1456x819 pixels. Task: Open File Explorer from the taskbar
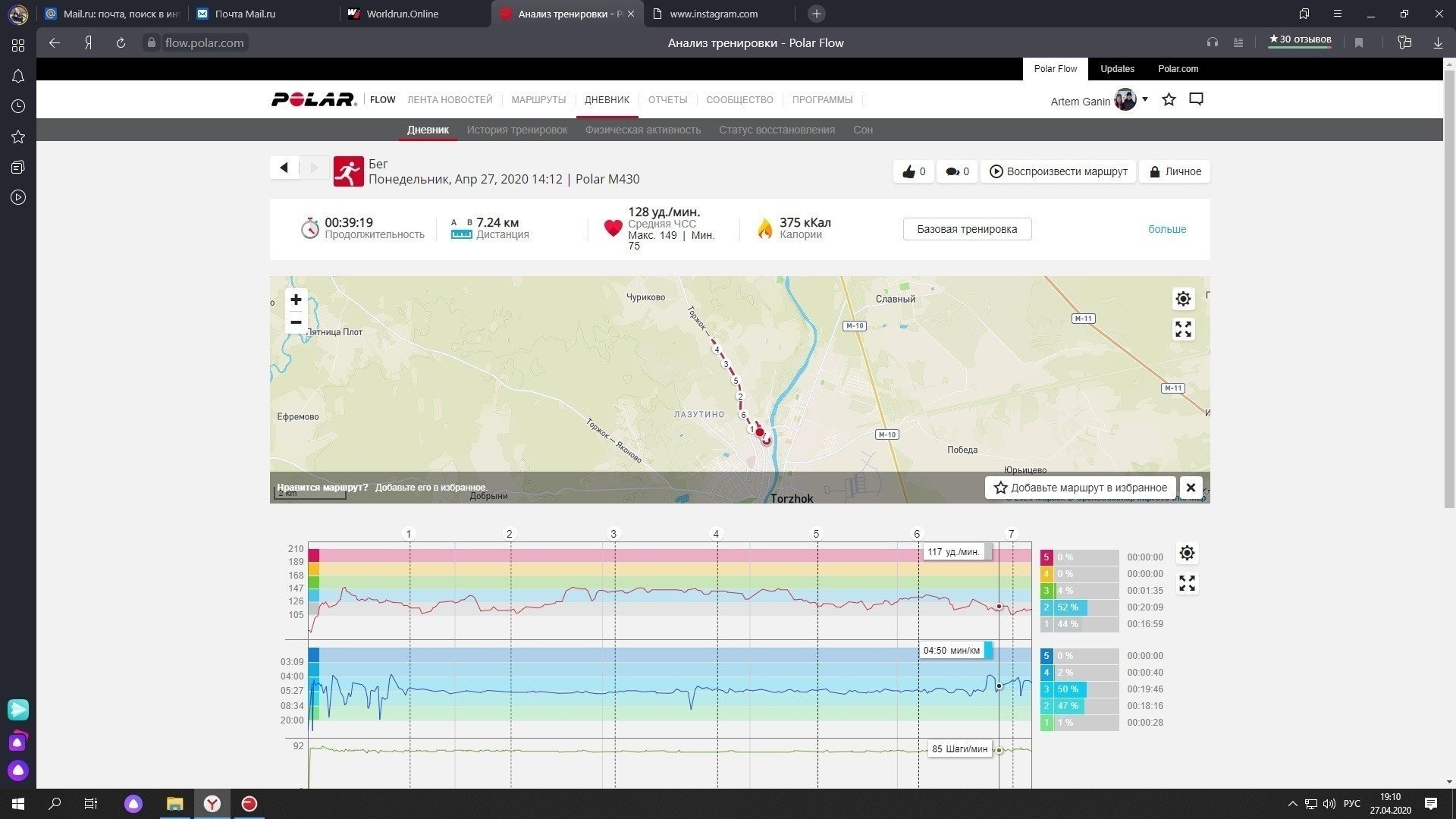(175, 804)
